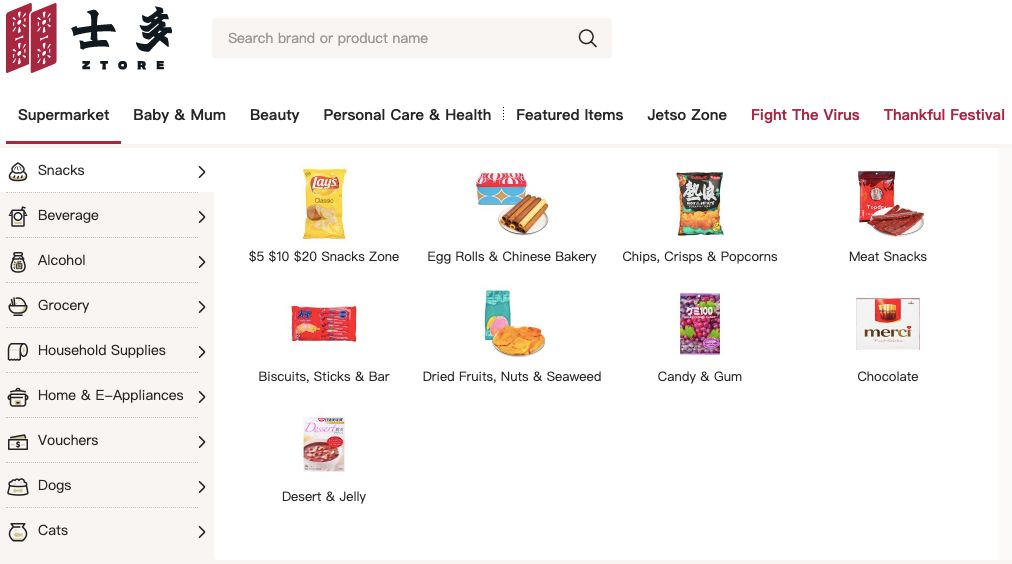Click the Grocery bowl icon
This screenshot has height=564, width=1012.
[17, 306]
